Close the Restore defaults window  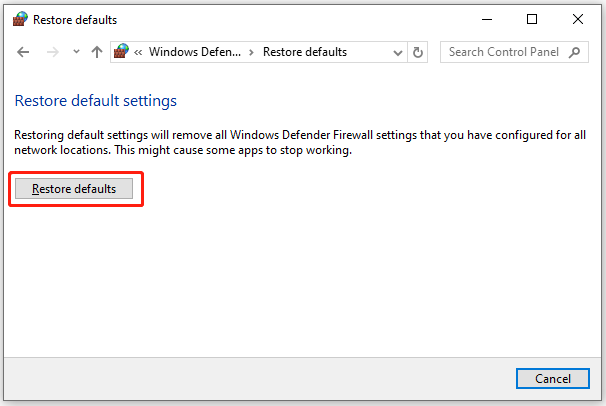[x=578, y=19]
